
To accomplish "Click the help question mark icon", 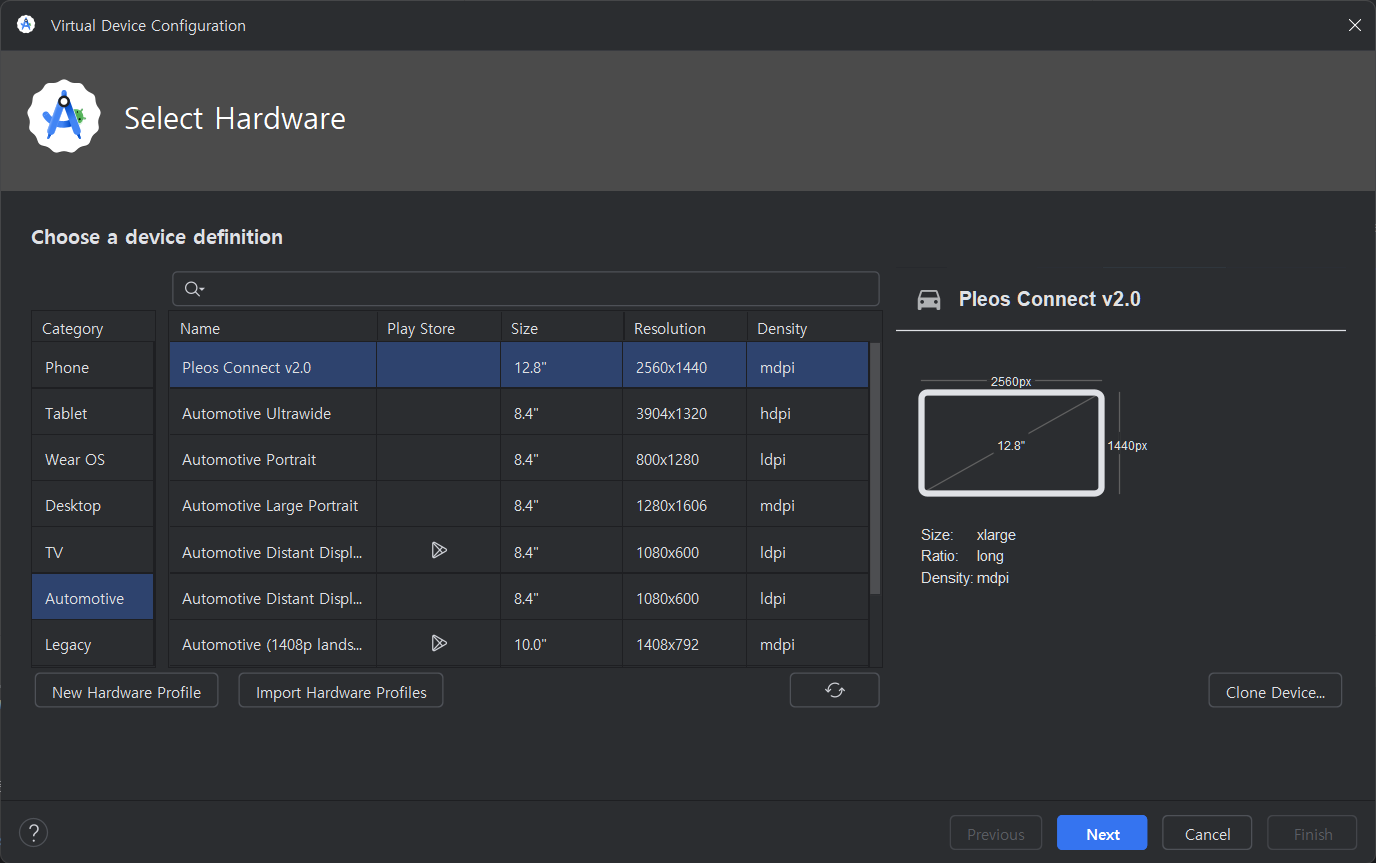I will (x=33, y=832).
